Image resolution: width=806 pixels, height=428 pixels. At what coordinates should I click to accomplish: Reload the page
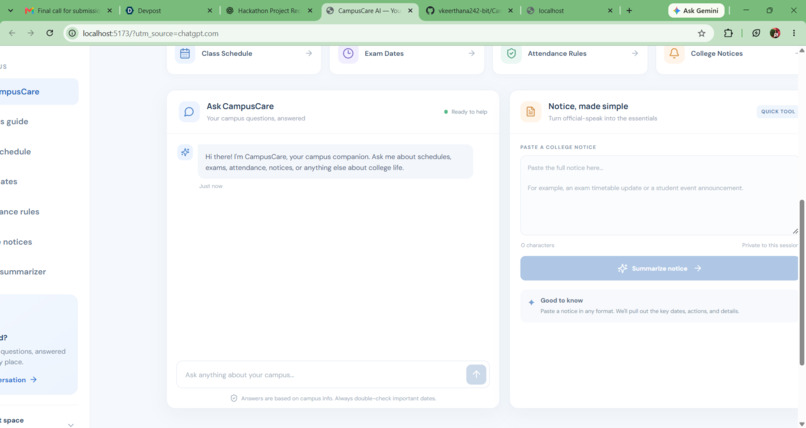pos(49,33)
